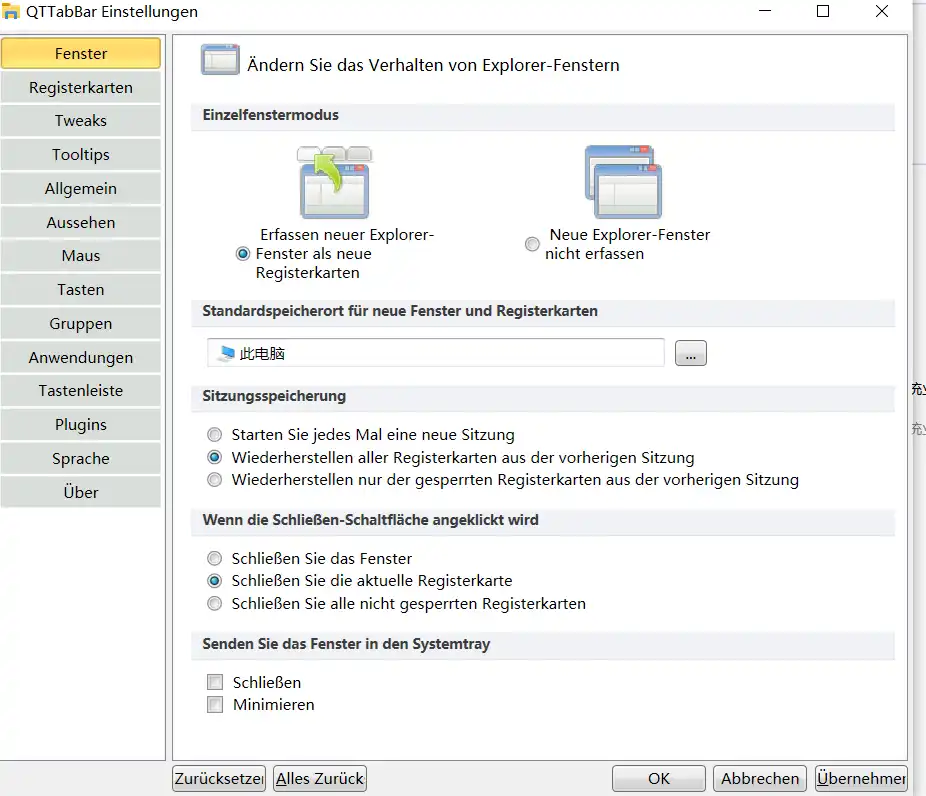This screenshot has width=926, height=796.
Task: Click the Zurücksetzen button
Action: pos(219,778)
